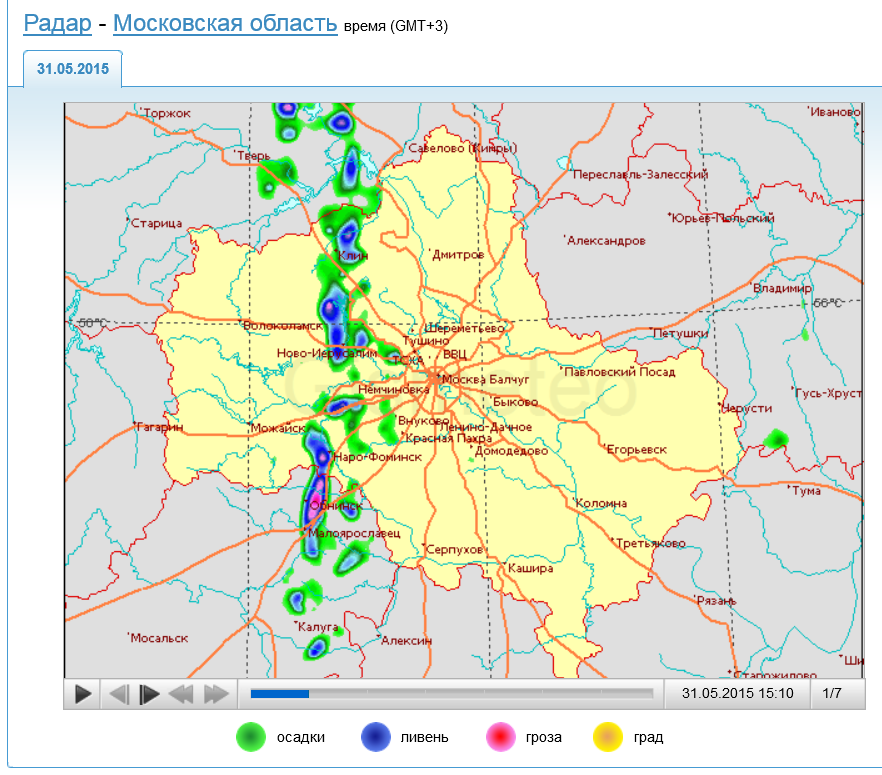Viewport: 882px width, 775px height.
Task: Fast forward to the last frame
Action: pos(216,693)
